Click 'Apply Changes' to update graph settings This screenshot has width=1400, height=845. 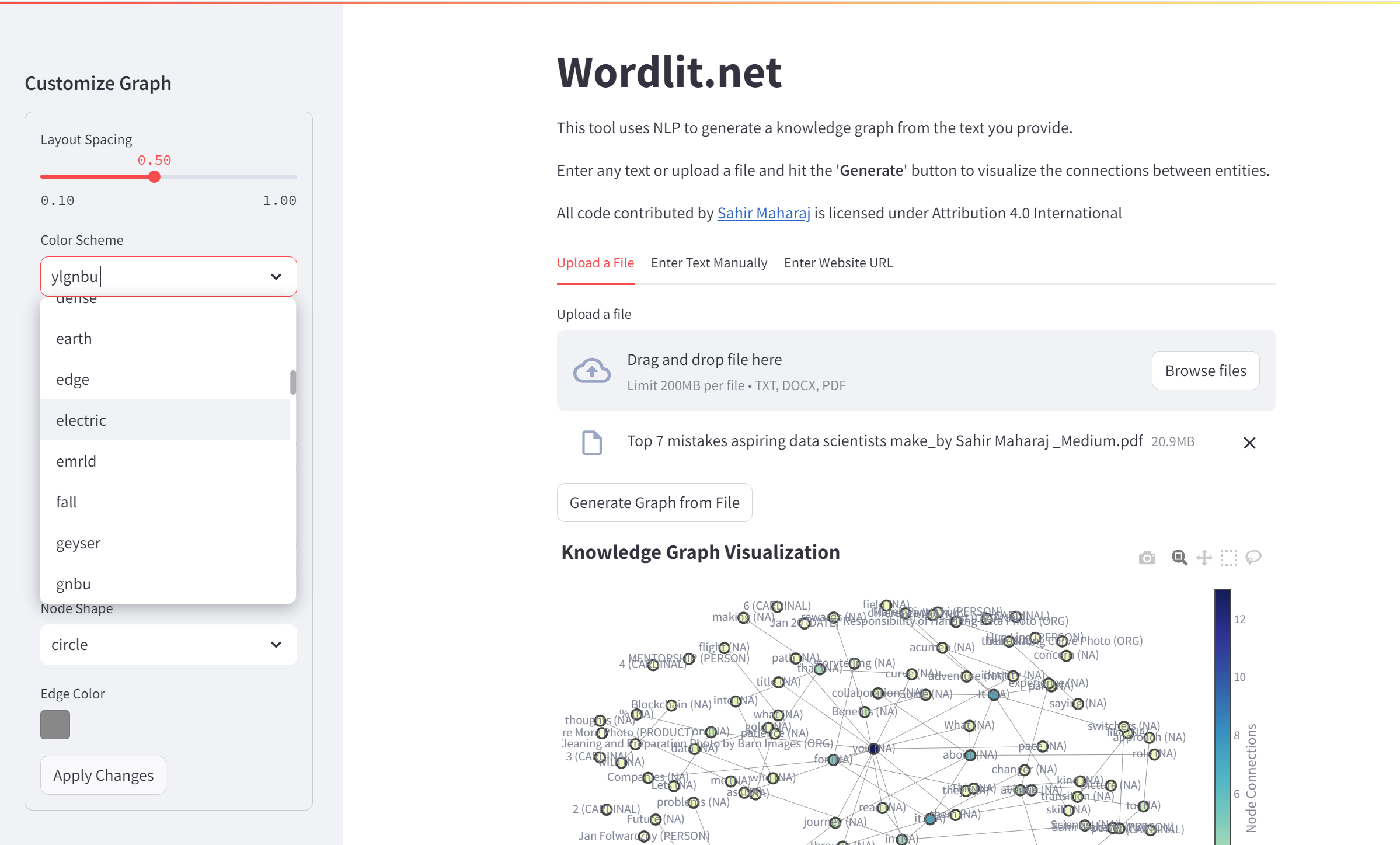(x=103, y=774)
